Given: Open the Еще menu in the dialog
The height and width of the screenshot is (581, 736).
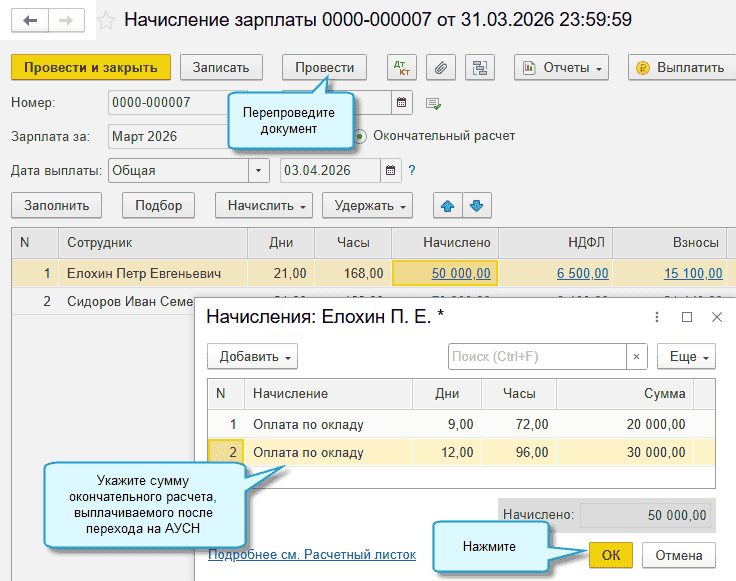Looking at the screenshot, I should pyautogui.click(x=686, y=356).
